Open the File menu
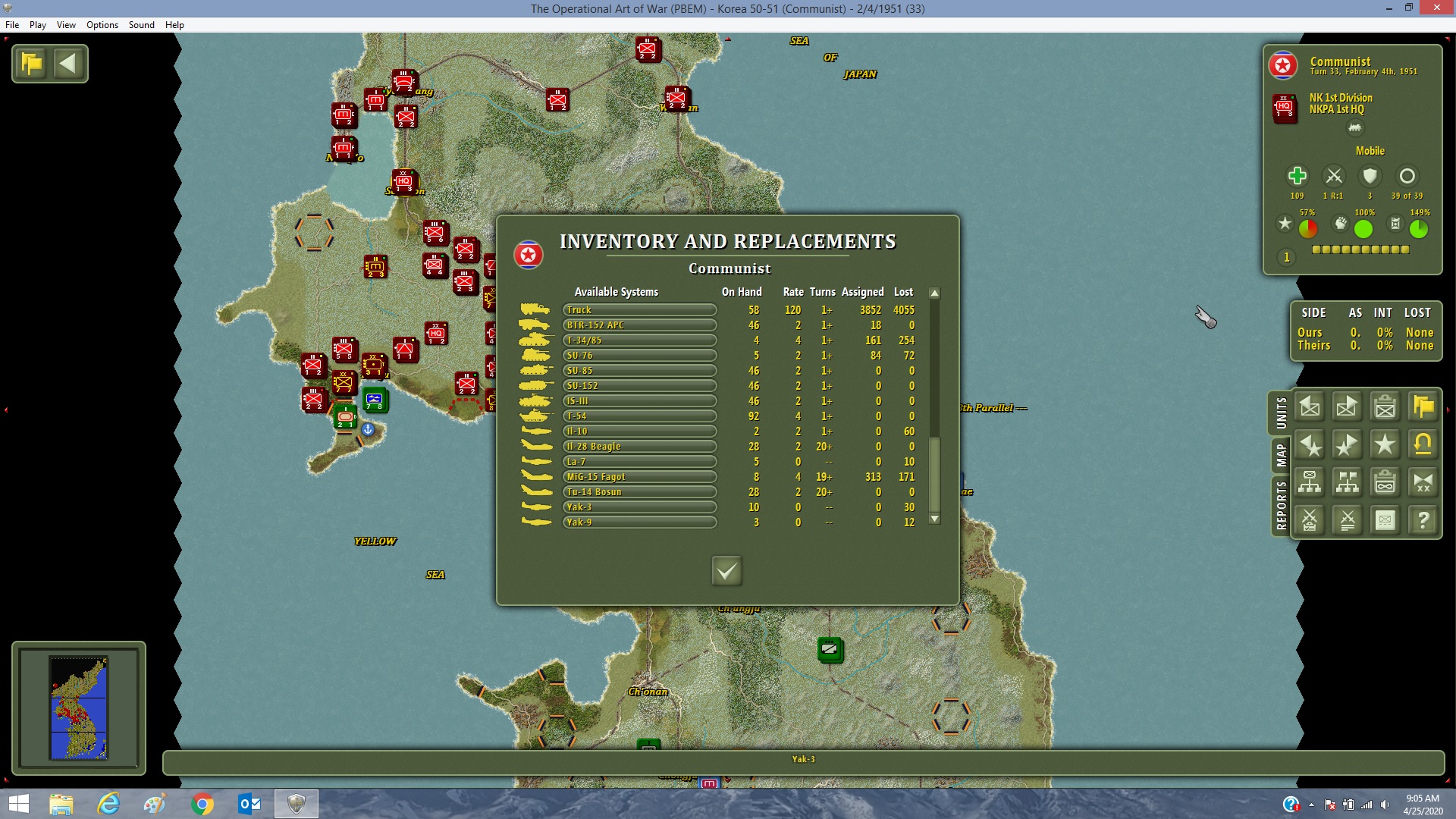Viewport: 1456px width, 819px height. (12, 25)
